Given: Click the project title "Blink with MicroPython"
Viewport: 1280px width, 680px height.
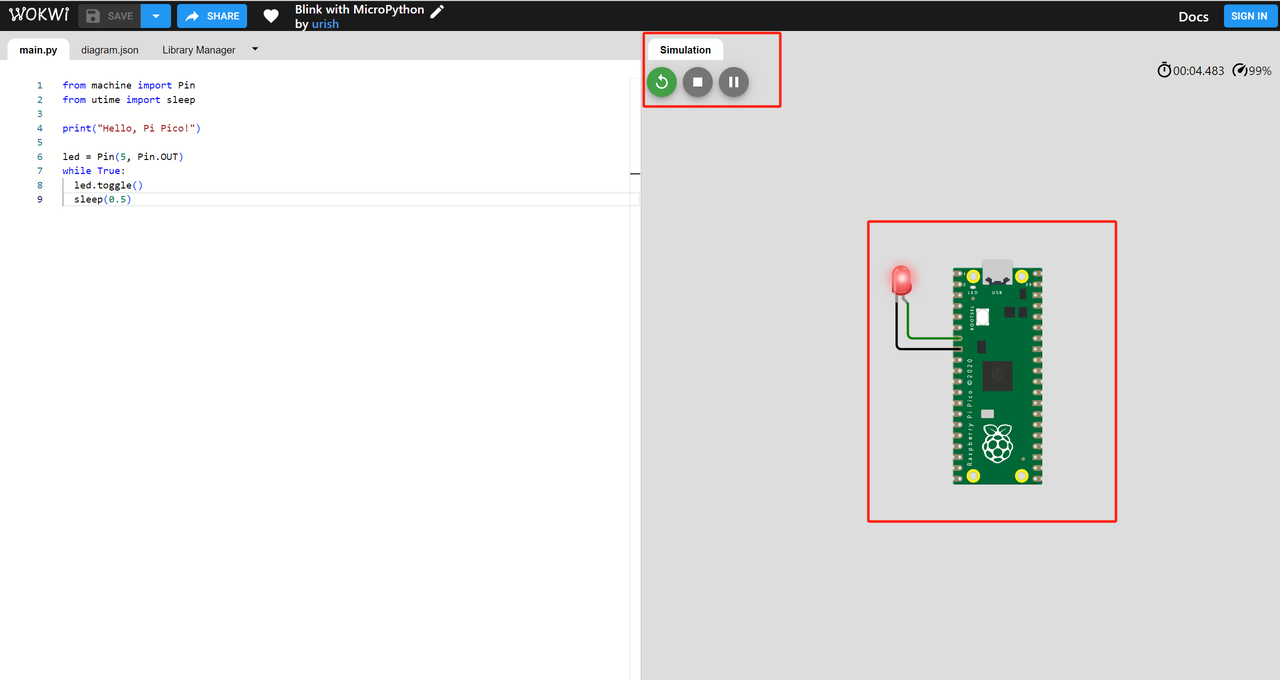Looking at the screenshot, I should pos(359,9).
